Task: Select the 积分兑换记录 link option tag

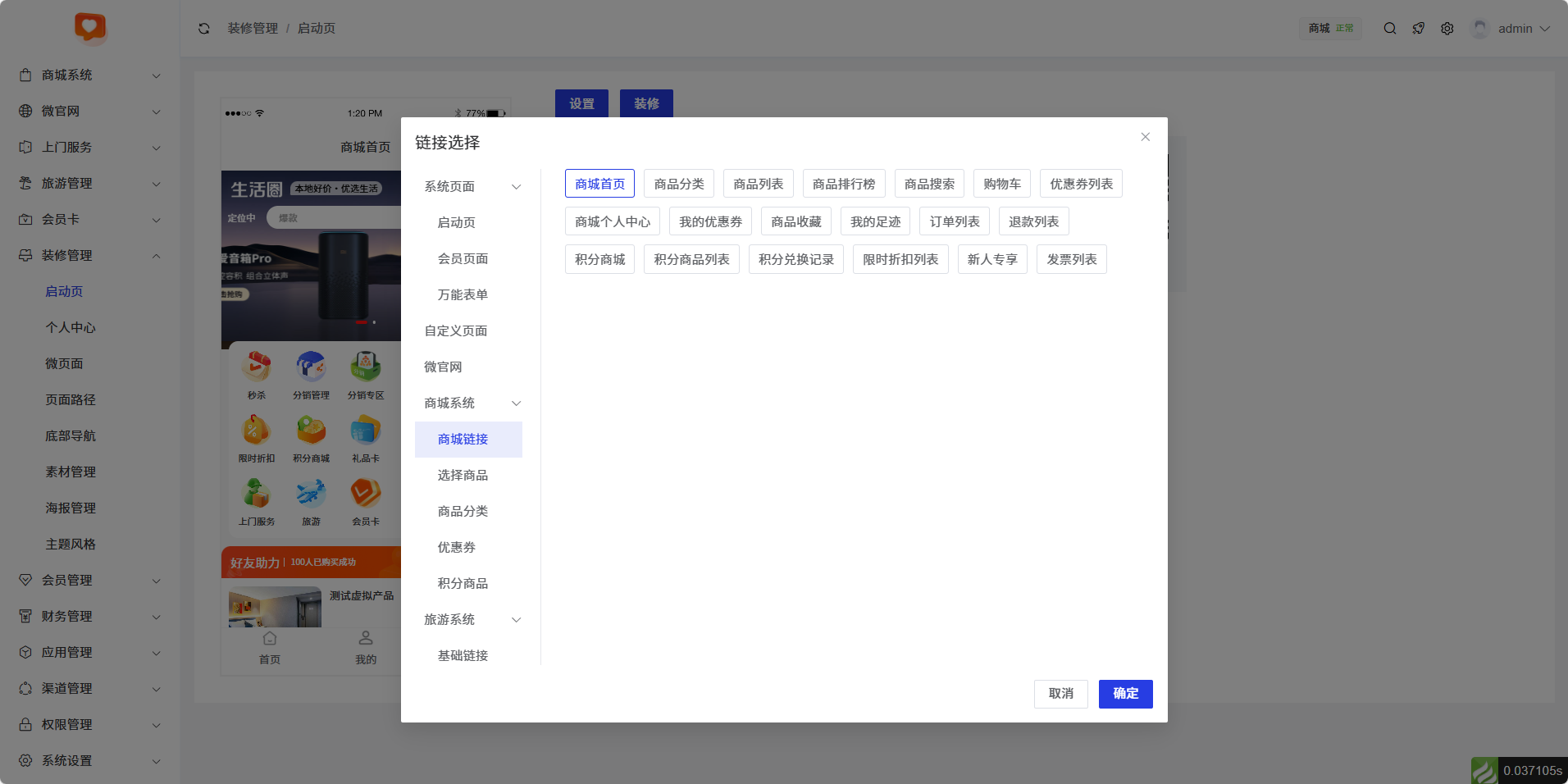Action: (x=795, y=259)
